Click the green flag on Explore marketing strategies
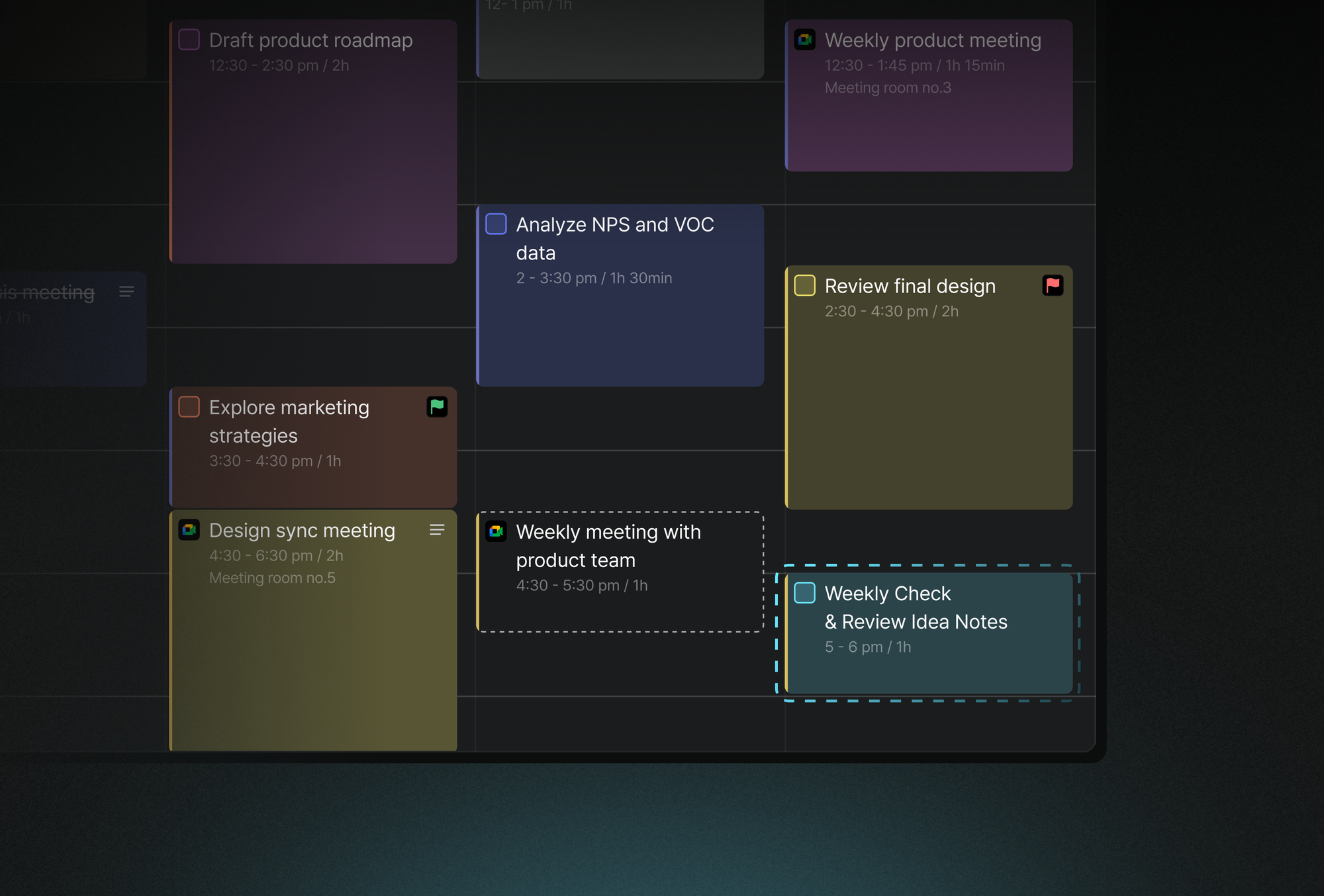Screen dimensions: 1324x896 [x=437, y=406]
